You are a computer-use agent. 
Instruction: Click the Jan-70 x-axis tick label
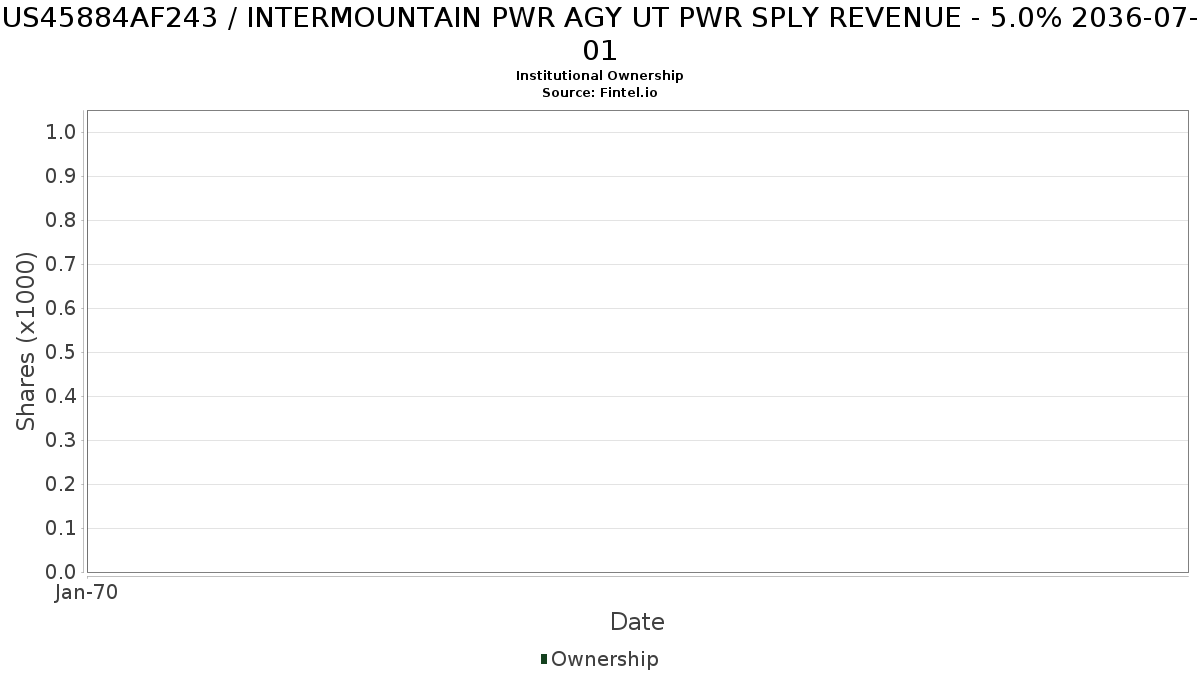tap(87, 592)
